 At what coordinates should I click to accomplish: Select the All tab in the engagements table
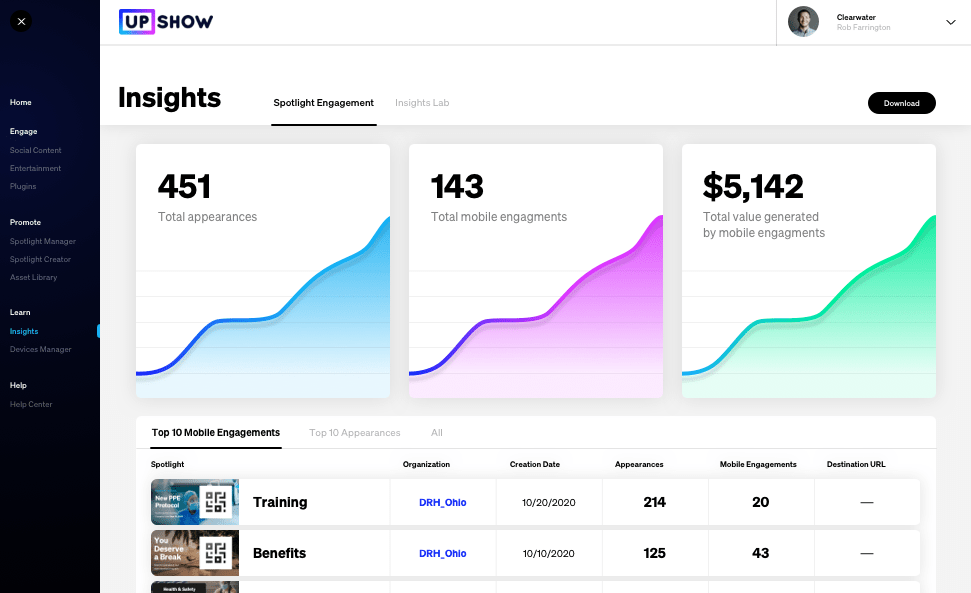(x=437, y=432)
